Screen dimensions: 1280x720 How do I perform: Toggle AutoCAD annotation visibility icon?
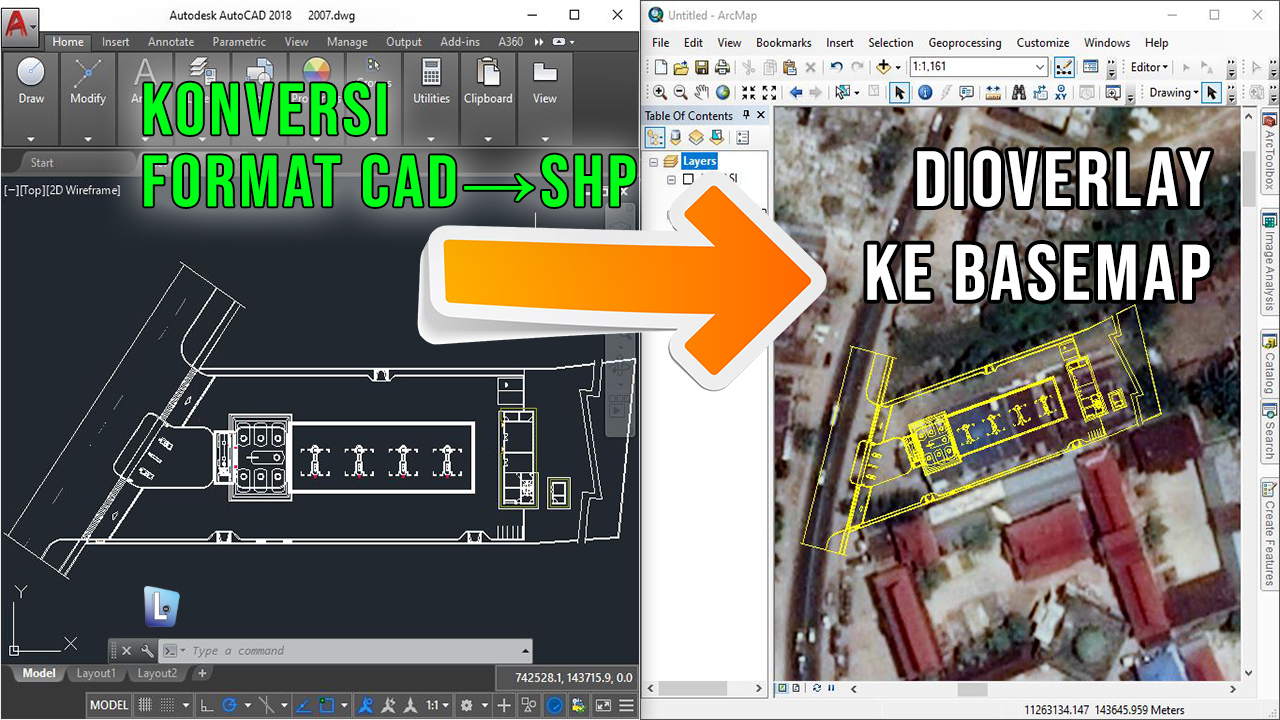tap(366, 705)
